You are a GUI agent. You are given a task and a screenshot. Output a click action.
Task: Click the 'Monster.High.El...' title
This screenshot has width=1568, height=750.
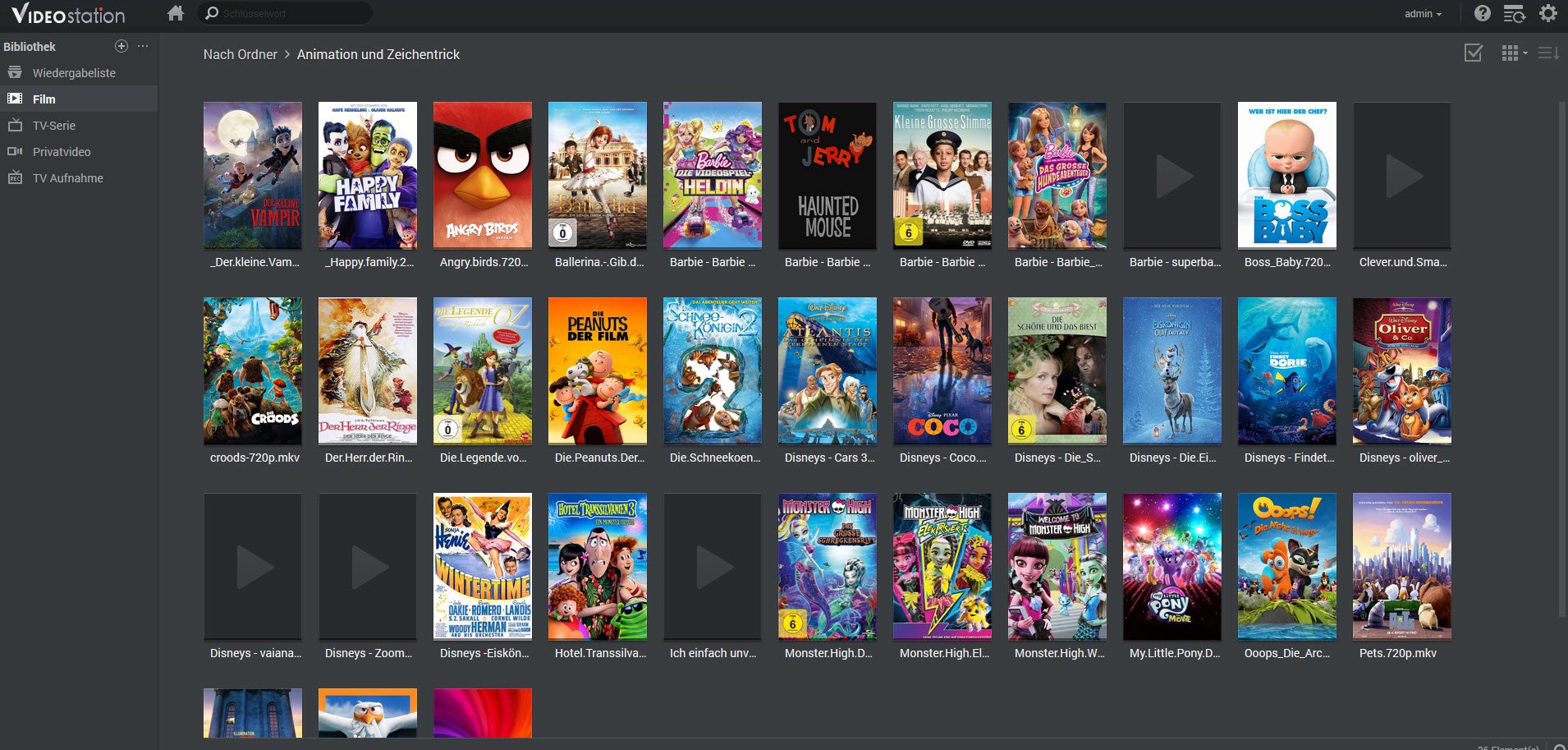pyautogui.click(x=944, y=653)
